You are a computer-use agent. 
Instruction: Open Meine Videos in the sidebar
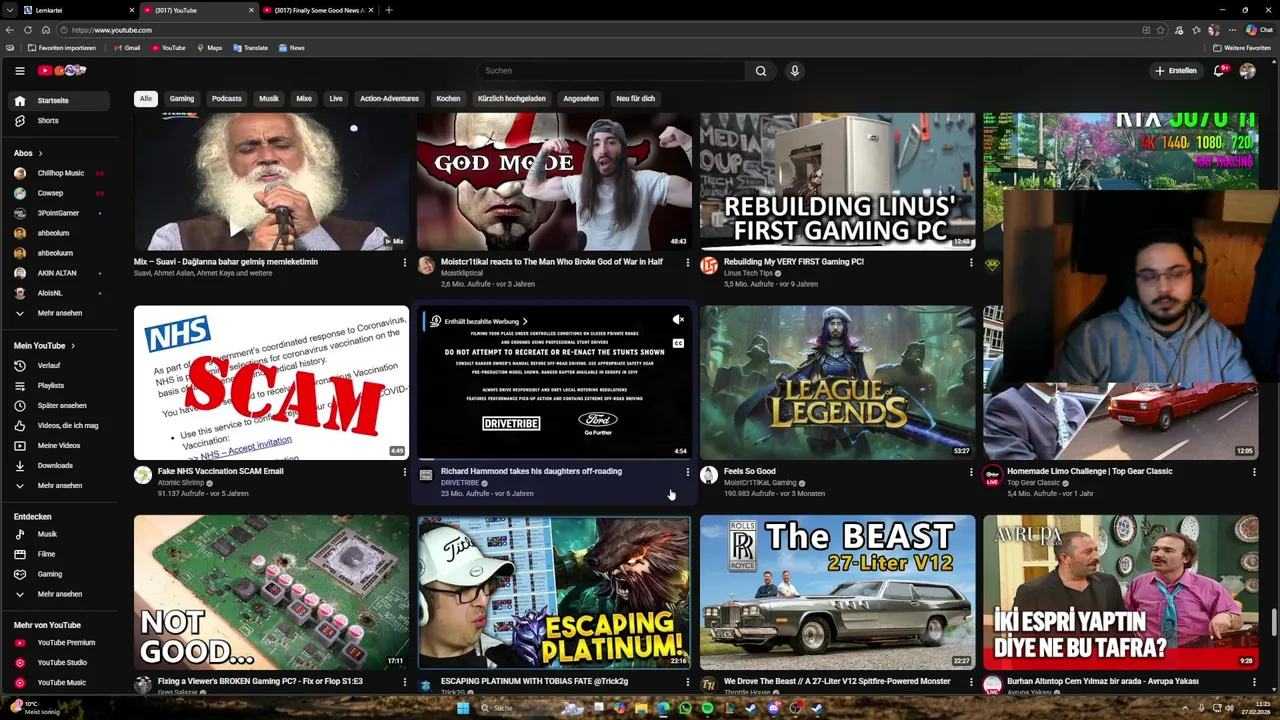point(60,446)
